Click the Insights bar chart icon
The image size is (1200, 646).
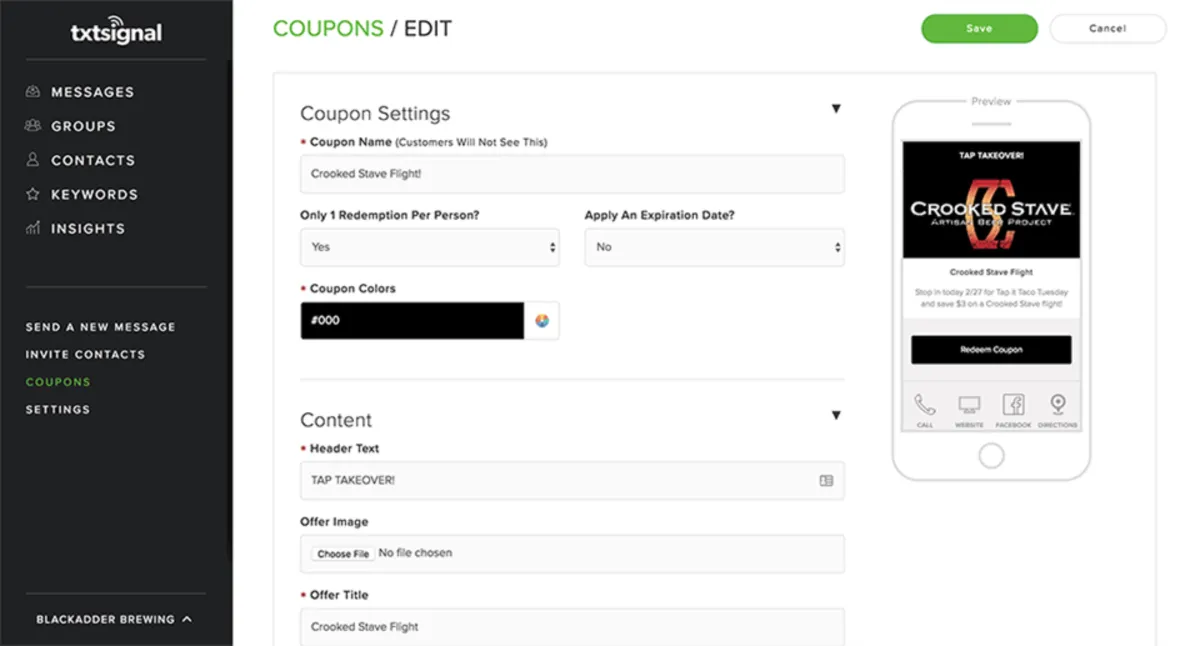point(33,228)
